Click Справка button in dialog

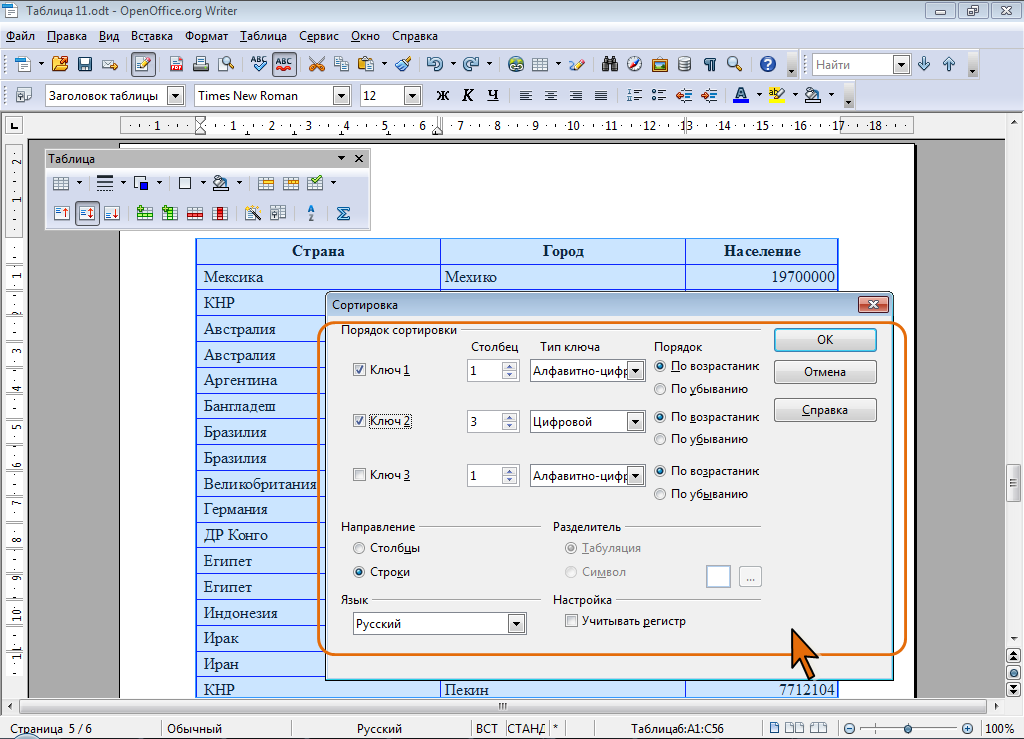(825, 410)
